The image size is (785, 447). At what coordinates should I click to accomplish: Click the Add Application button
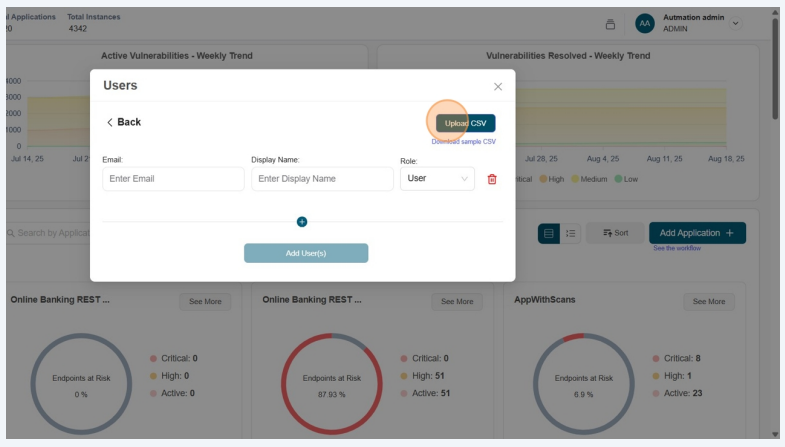coord(697,233)
